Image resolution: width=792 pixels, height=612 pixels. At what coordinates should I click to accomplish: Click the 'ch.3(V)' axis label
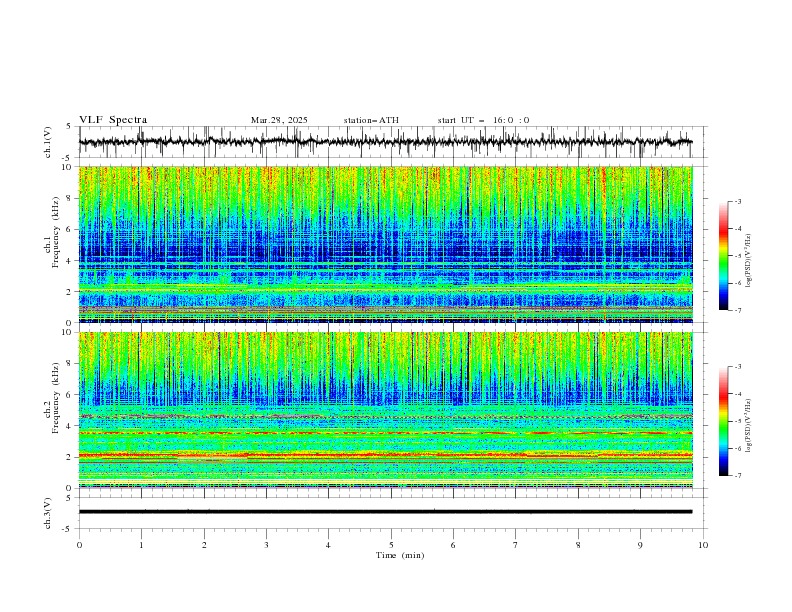point(48,513)
